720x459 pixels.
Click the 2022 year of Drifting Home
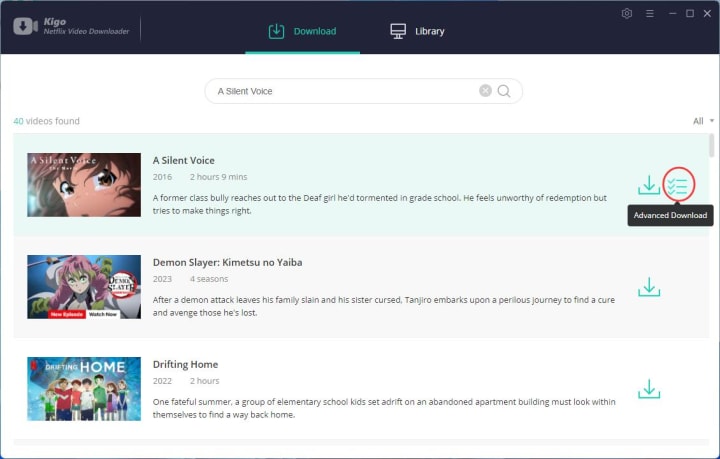(162, 381)
